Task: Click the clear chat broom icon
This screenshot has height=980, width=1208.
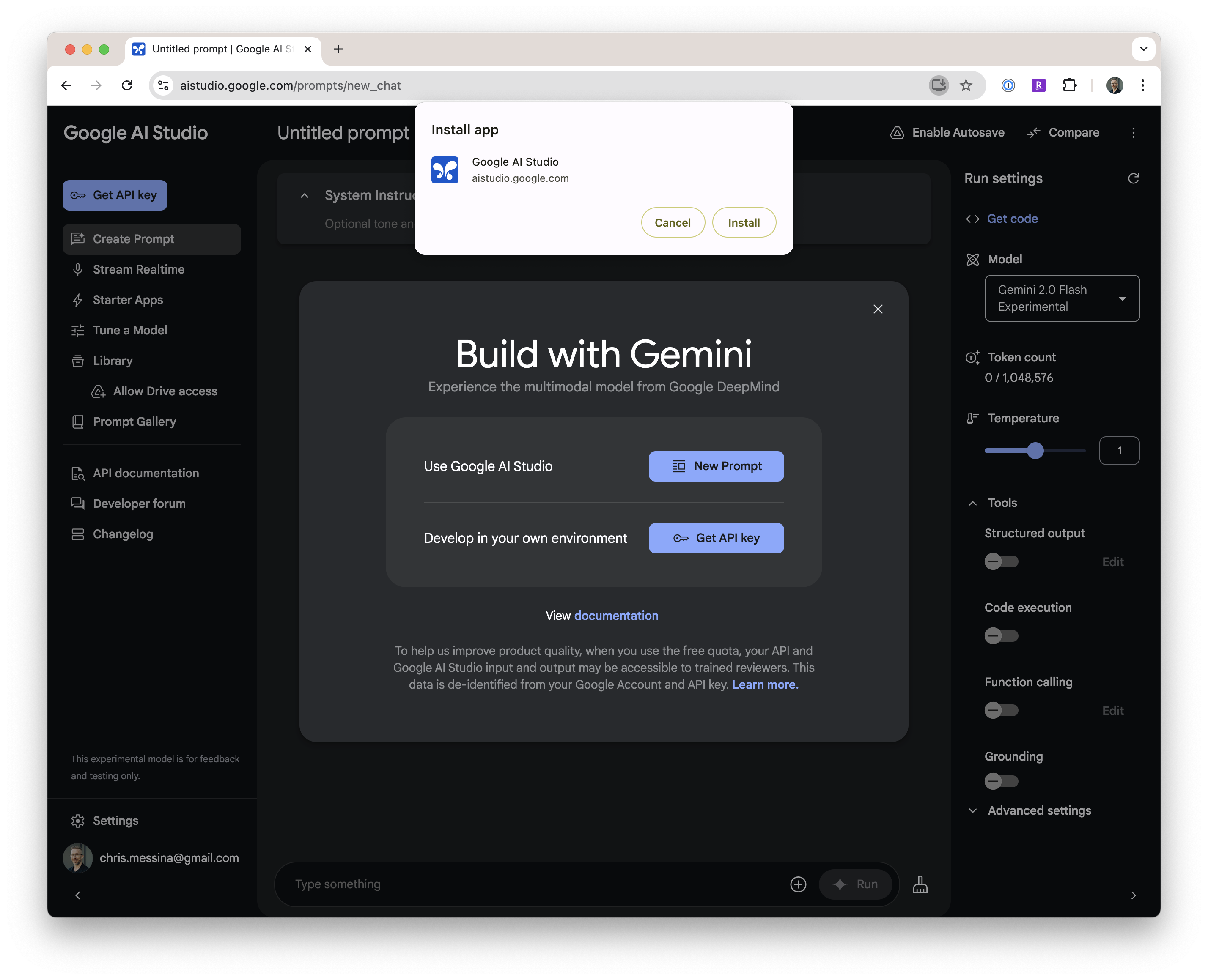Action: [920, 884]
